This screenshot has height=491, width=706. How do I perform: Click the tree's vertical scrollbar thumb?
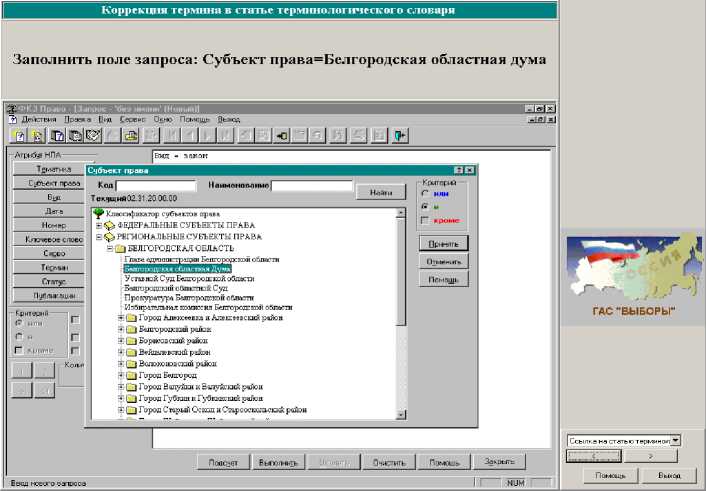pyautogui.click(x=401, y=271)
